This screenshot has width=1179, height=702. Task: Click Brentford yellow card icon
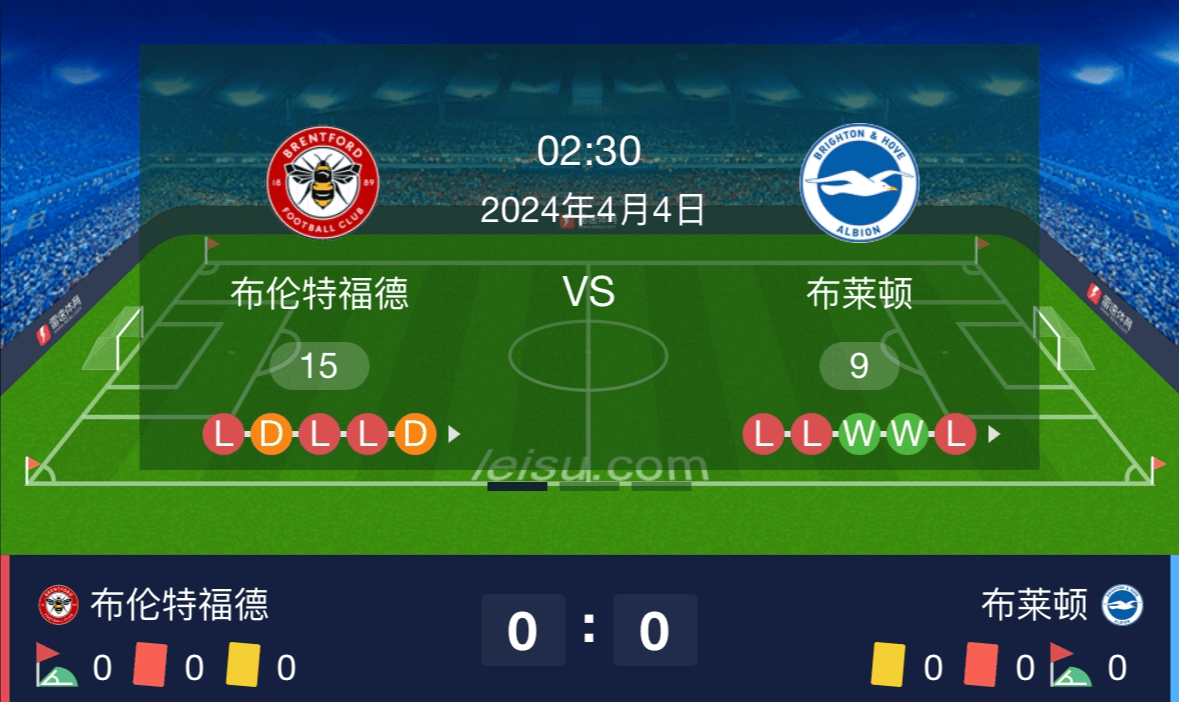tap(243, 664)
